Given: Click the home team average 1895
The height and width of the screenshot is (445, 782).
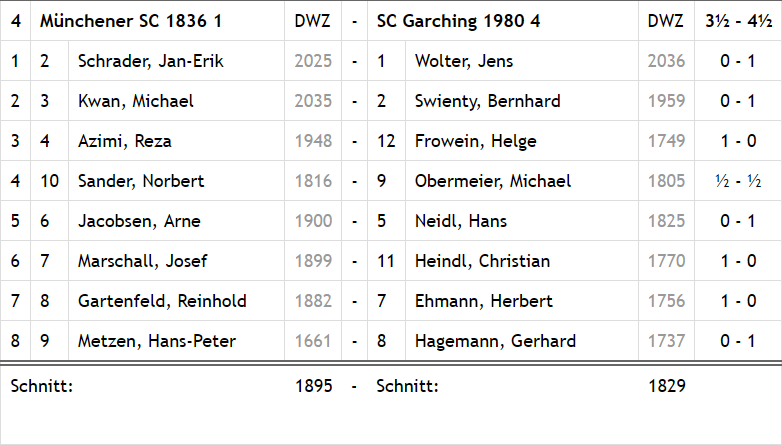Looking at the screenshot, I should click(313, 386).
